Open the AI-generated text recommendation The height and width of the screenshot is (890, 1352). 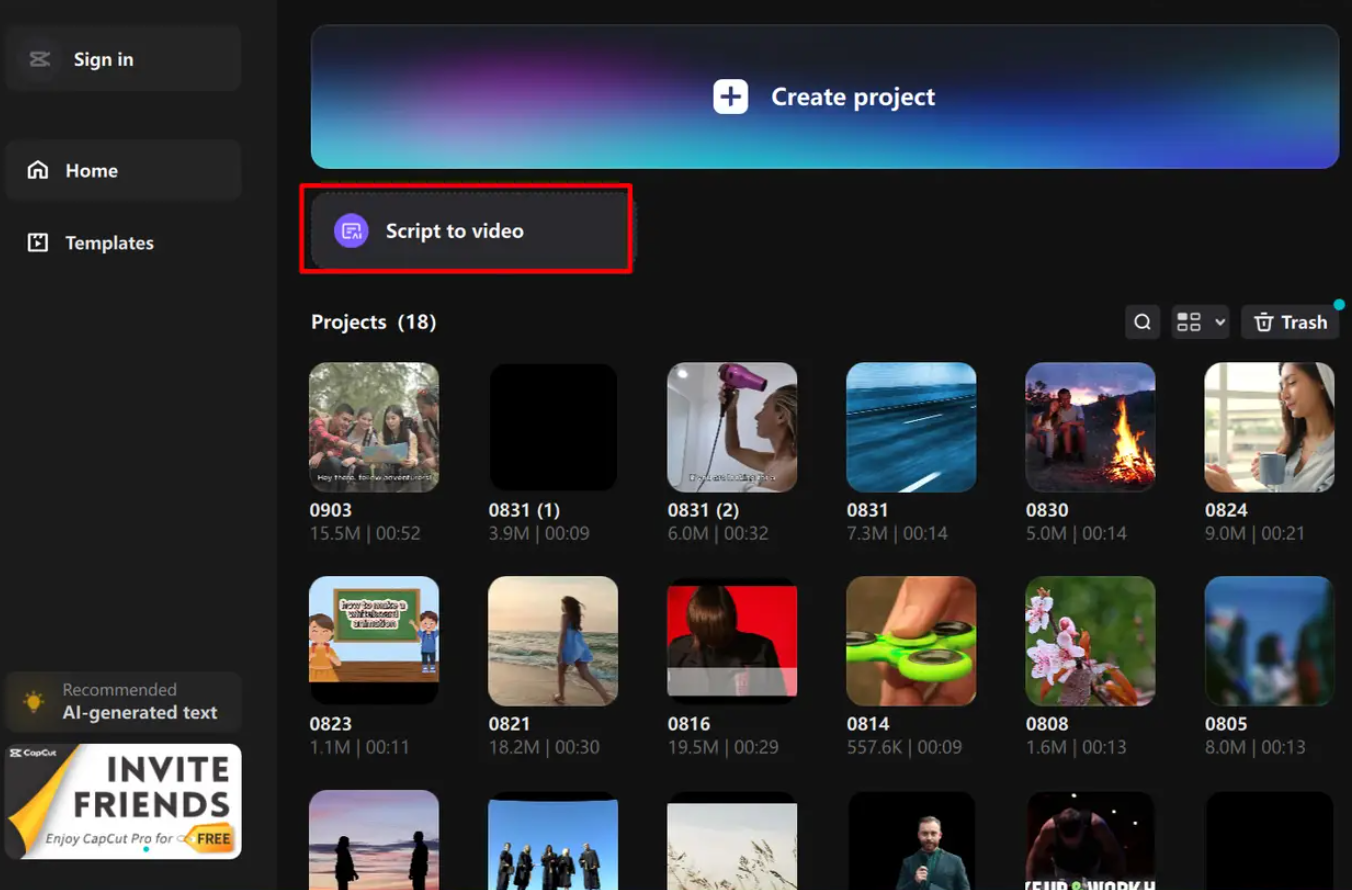(x=123, y=701)
